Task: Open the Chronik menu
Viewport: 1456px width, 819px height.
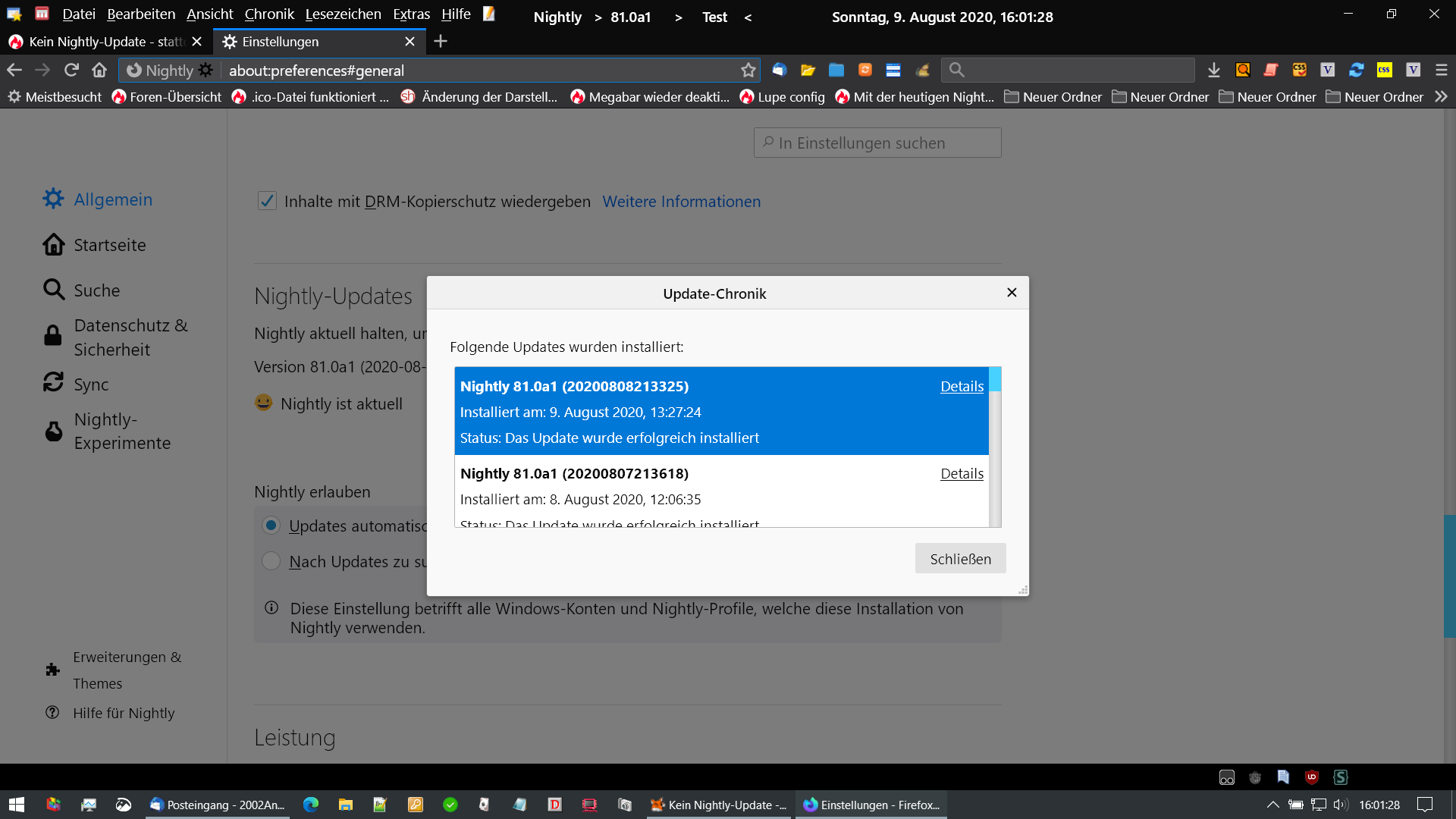Action: click(268, 14)
